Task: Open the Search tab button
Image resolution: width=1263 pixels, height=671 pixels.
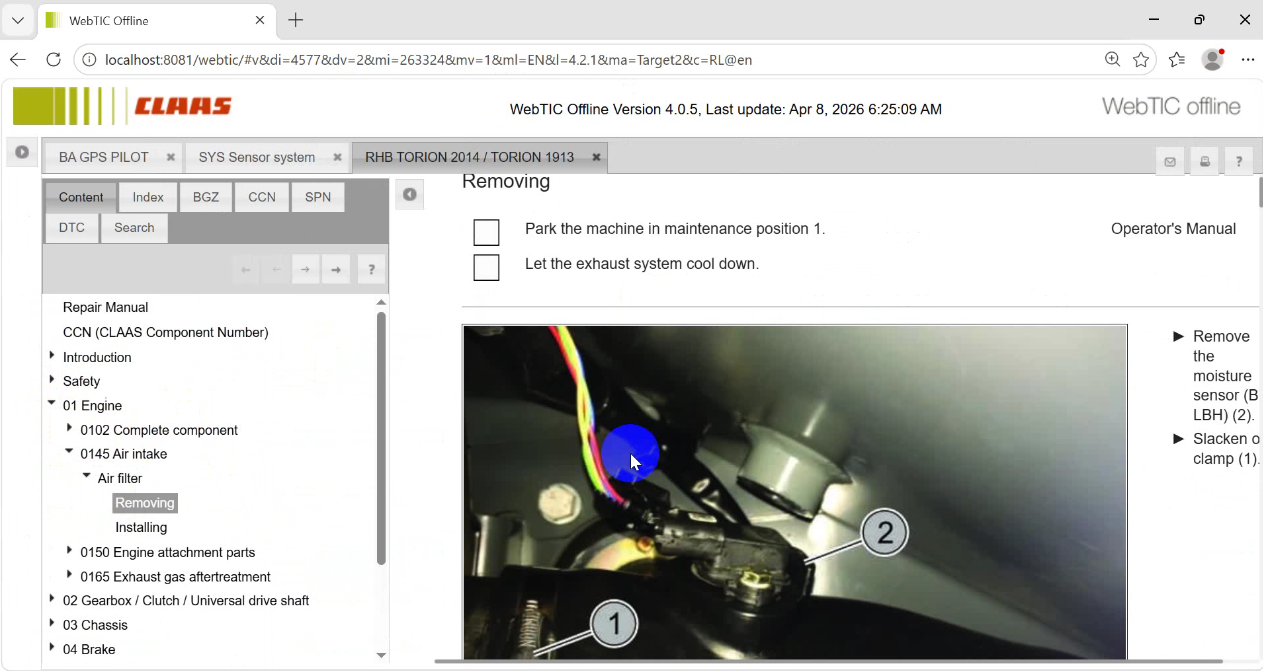Action: click(x=134, y=228)
